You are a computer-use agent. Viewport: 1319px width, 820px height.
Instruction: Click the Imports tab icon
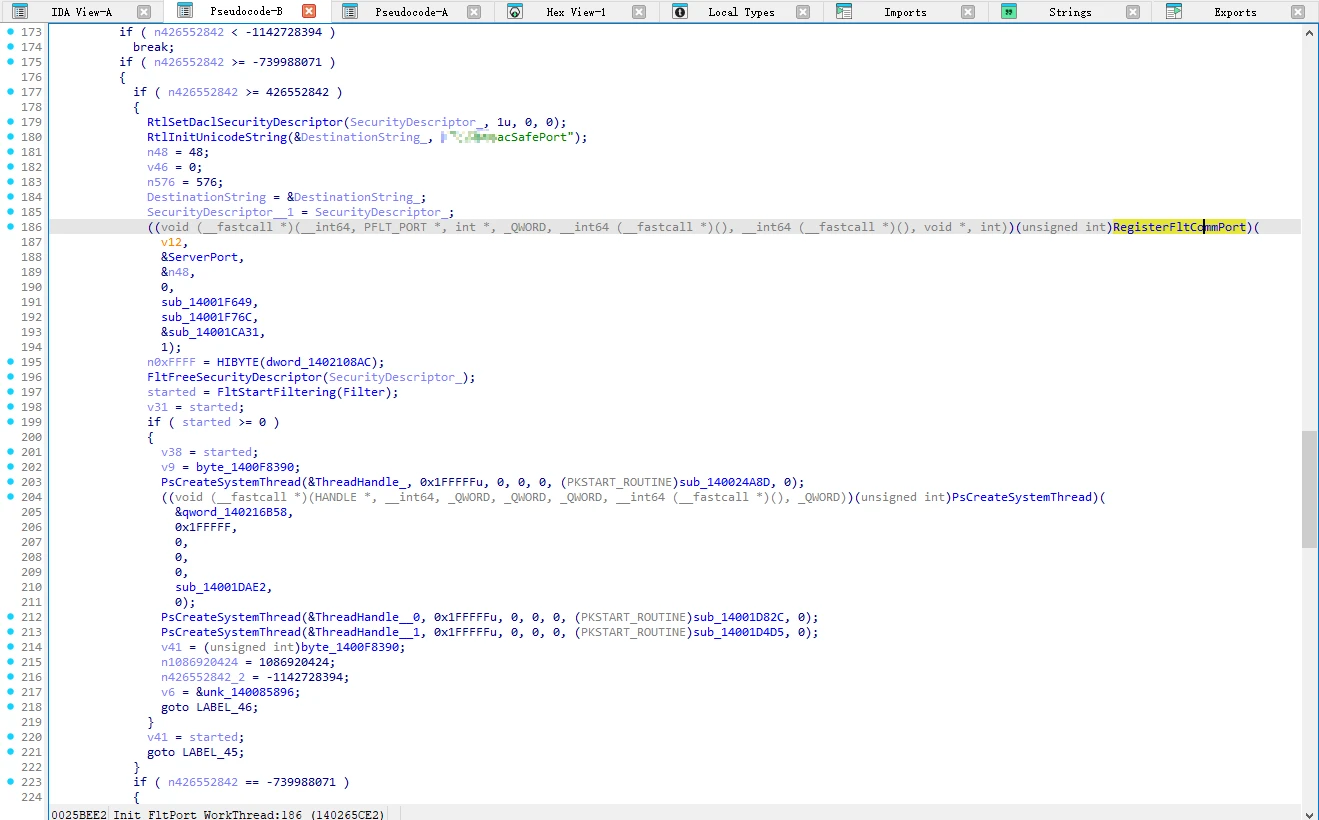pos(844,12)
